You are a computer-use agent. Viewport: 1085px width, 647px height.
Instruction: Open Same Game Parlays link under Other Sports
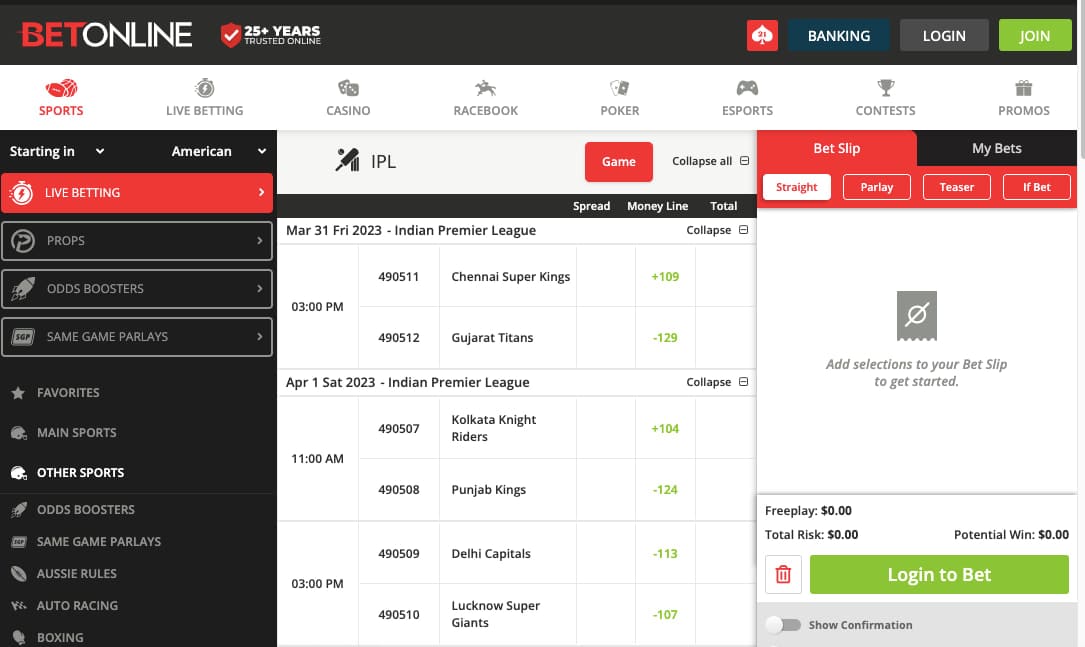[99, 542]
